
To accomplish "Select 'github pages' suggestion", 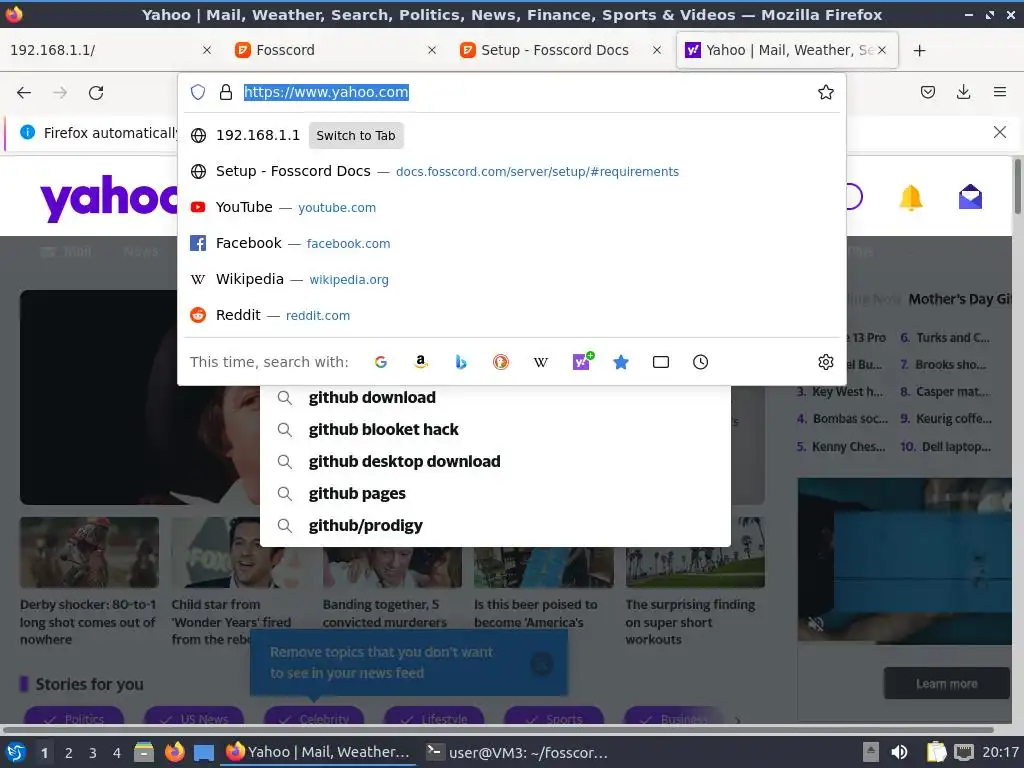I will tap(495, 493).
